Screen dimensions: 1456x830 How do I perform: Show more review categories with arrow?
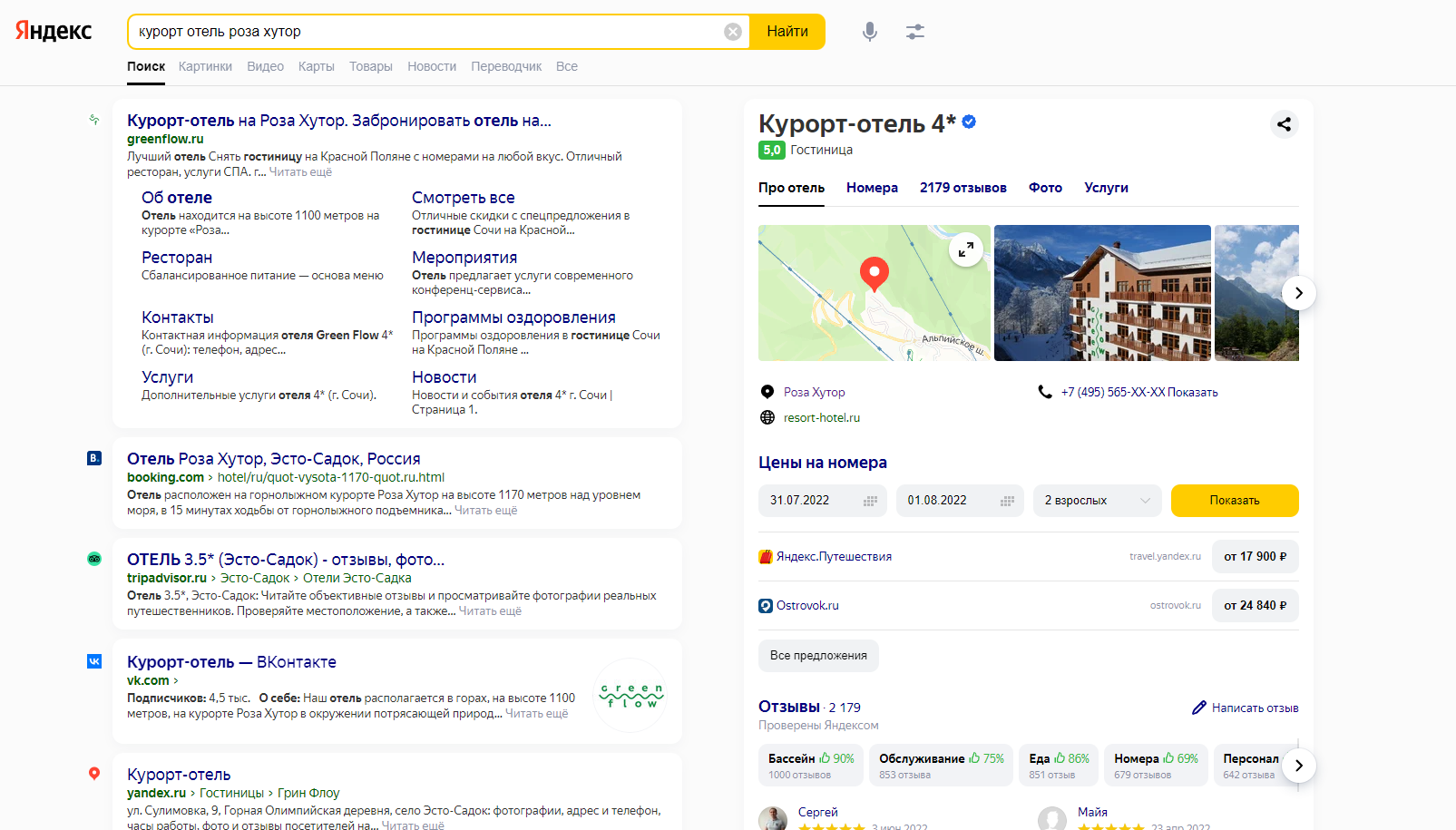pos(1299,766)
